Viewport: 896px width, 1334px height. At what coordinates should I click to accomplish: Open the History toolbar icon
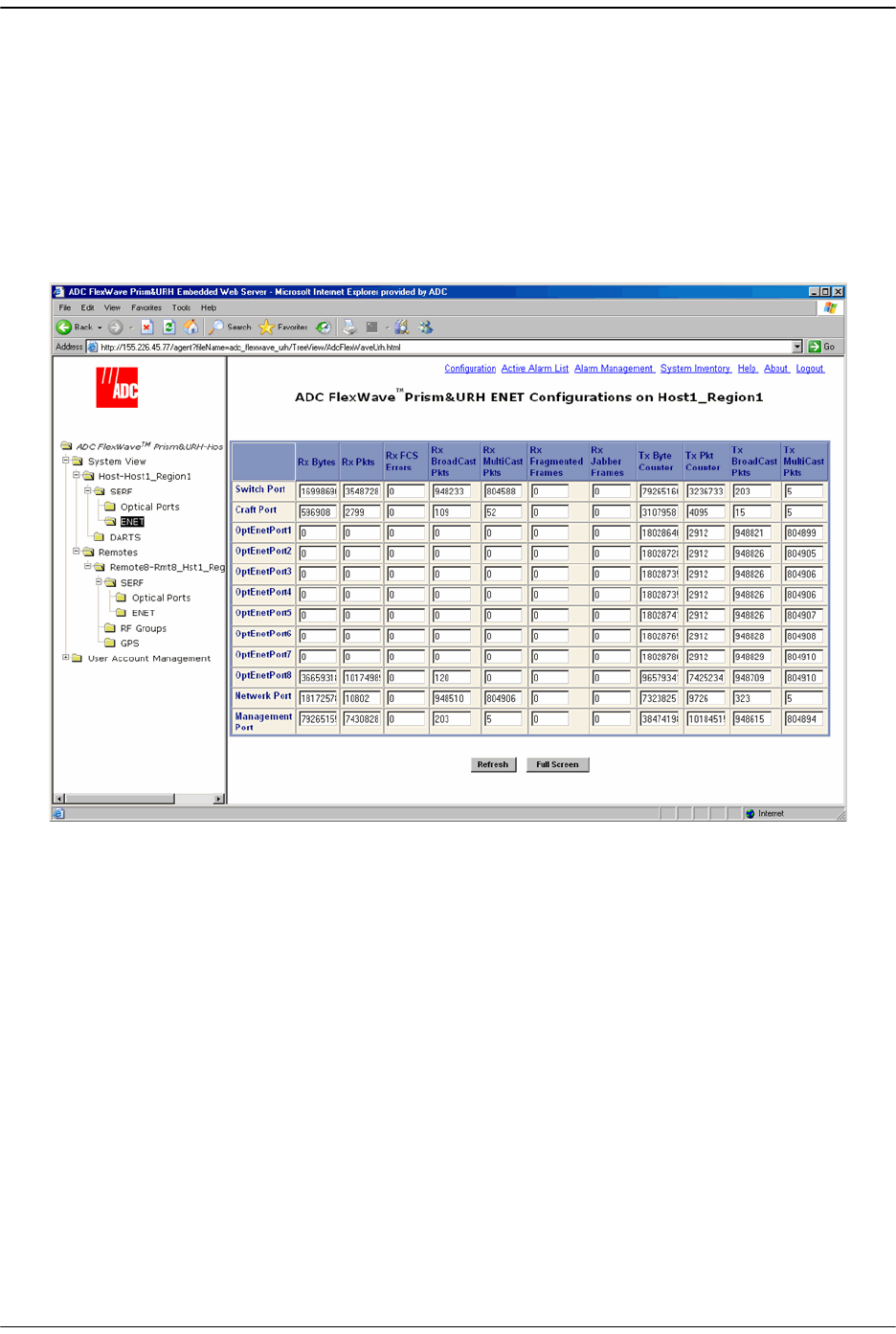tap(325, 328)
